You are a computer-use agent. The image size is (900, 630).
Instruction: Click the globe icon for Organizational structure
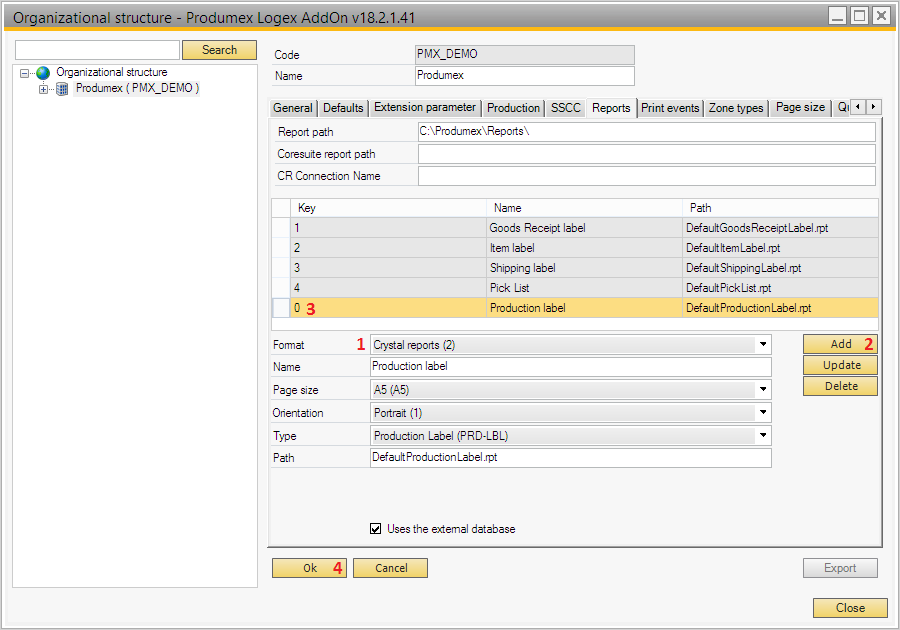click(x=42, y=73)
